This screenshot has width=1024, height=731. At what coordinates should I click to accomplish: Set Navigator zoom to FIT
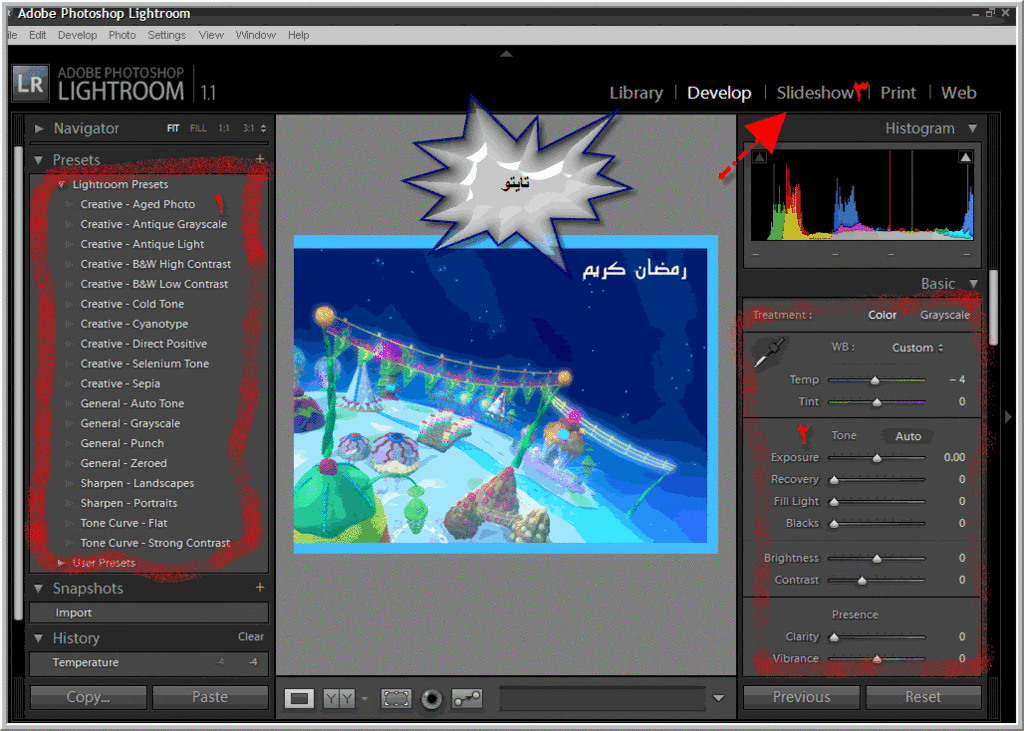coord(172,128)
